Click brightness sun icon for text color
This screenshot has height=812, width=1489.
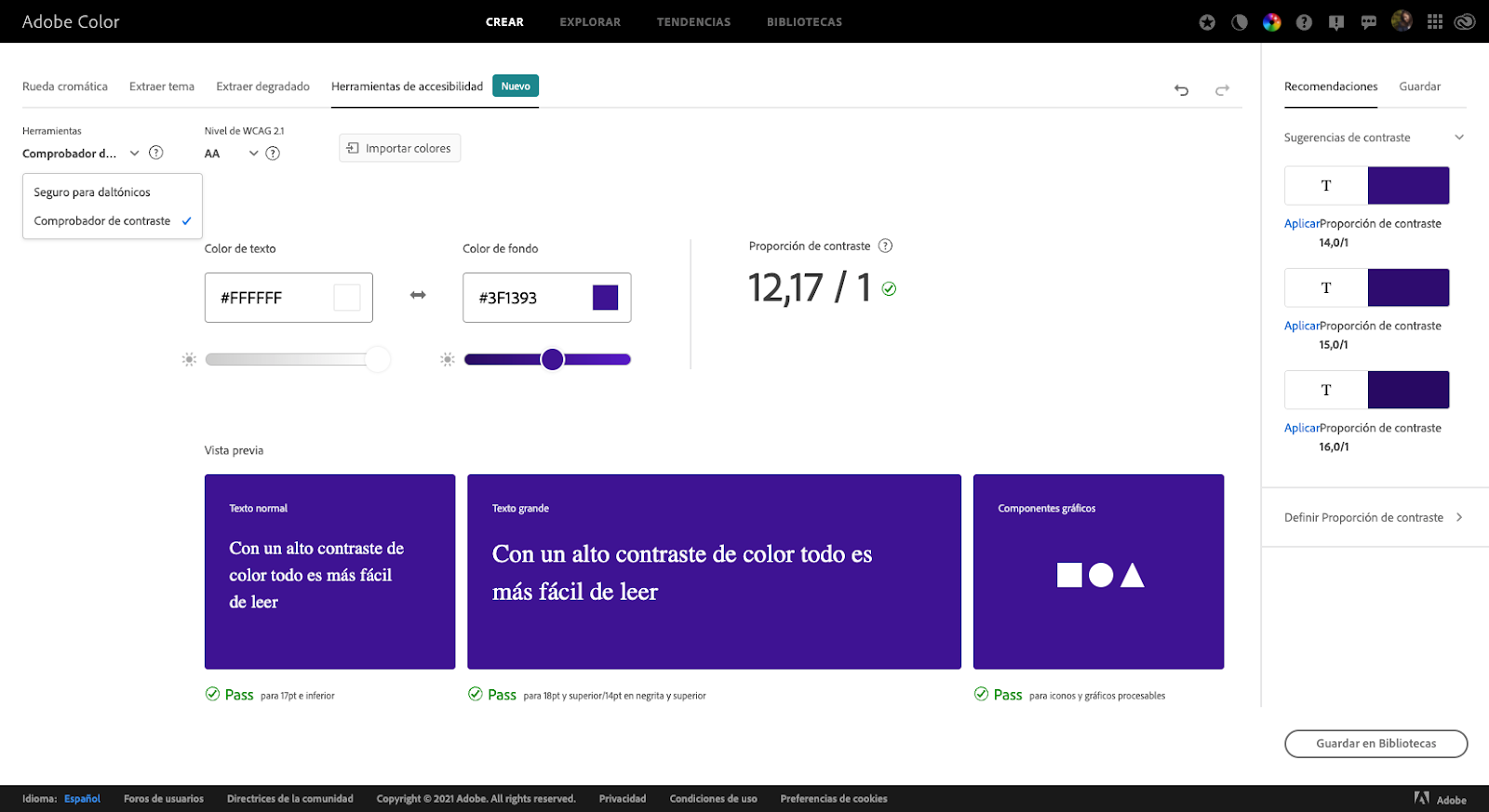click(x=189, y=359)
